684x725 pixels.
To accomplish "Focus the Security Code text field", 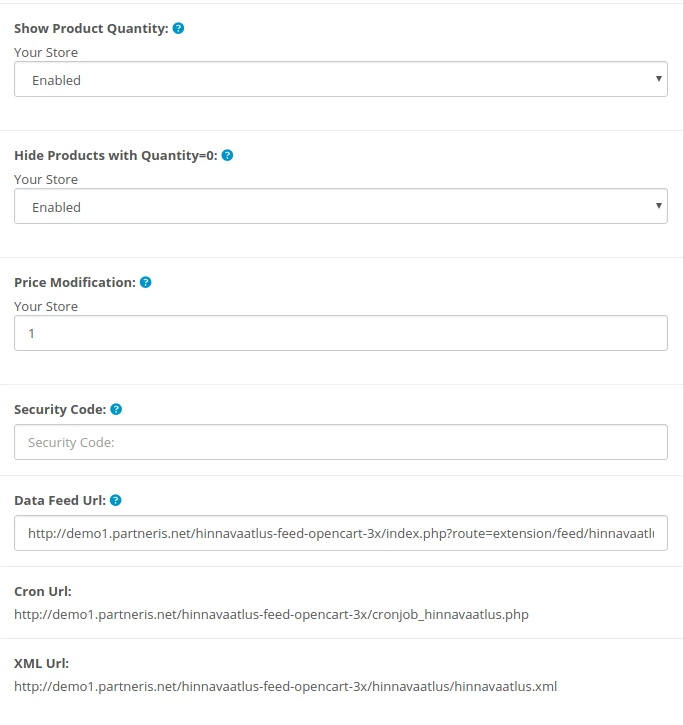I will [x=341, y=442].
